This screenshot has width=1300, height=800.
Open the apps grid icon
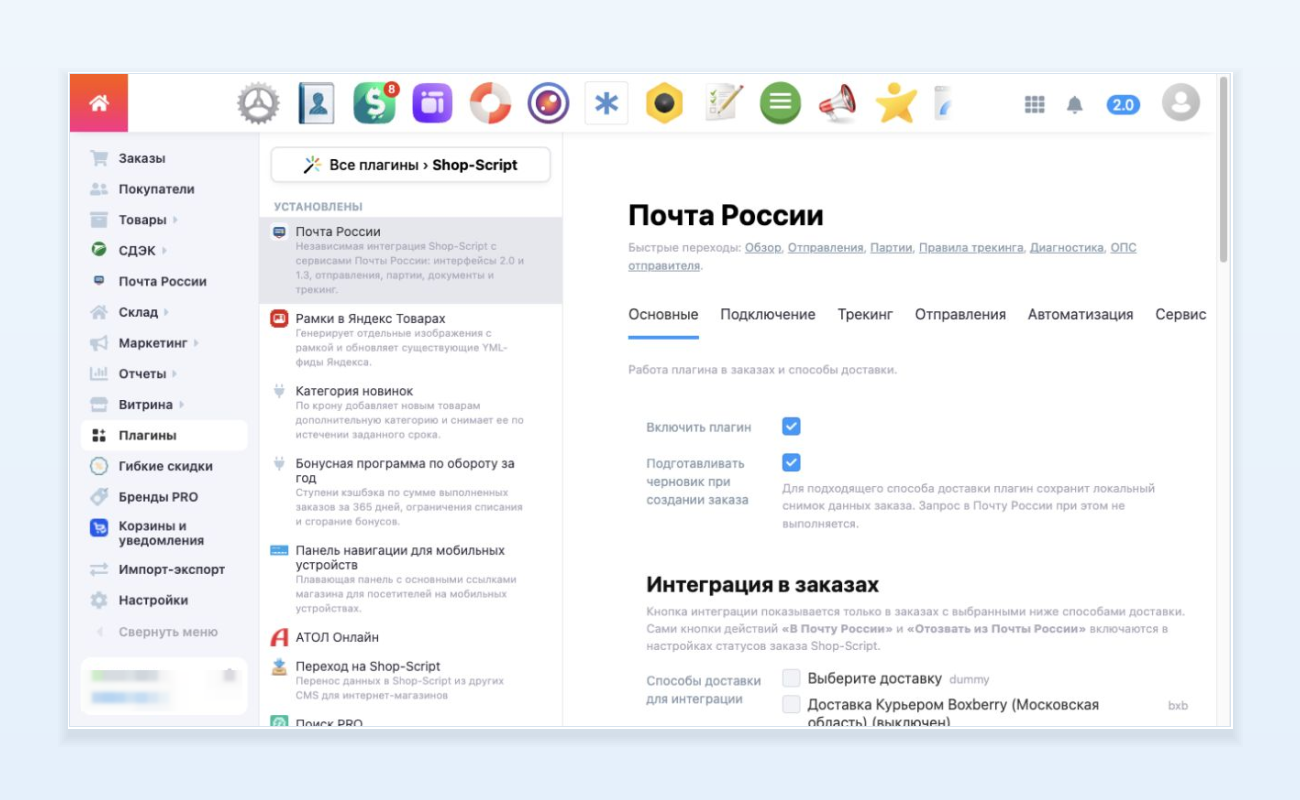click(1035, 104)
